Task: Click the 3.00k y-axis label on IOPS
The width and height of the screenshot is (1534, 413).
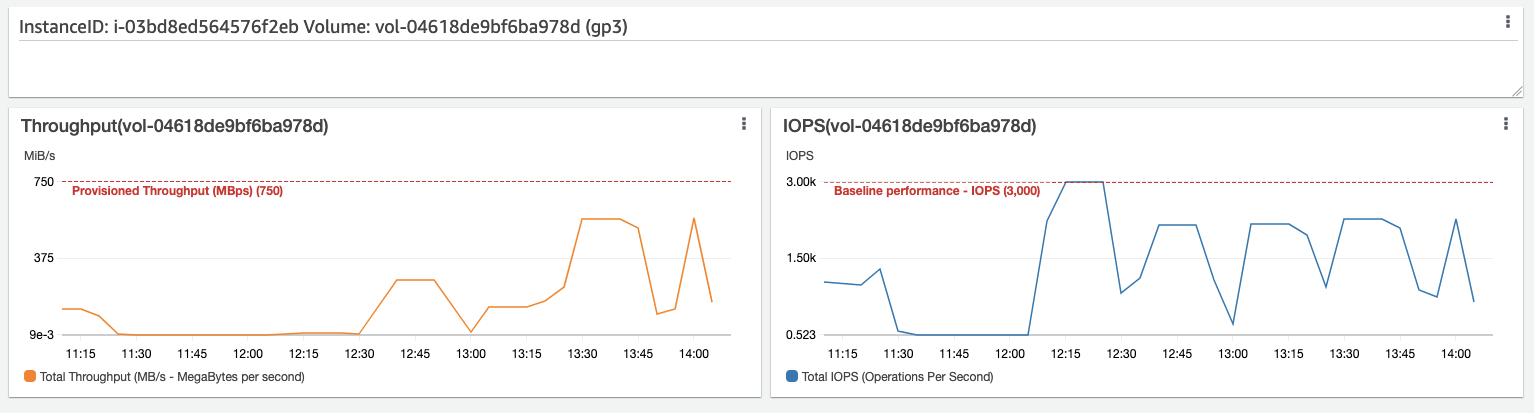Action: click(800, 182)
